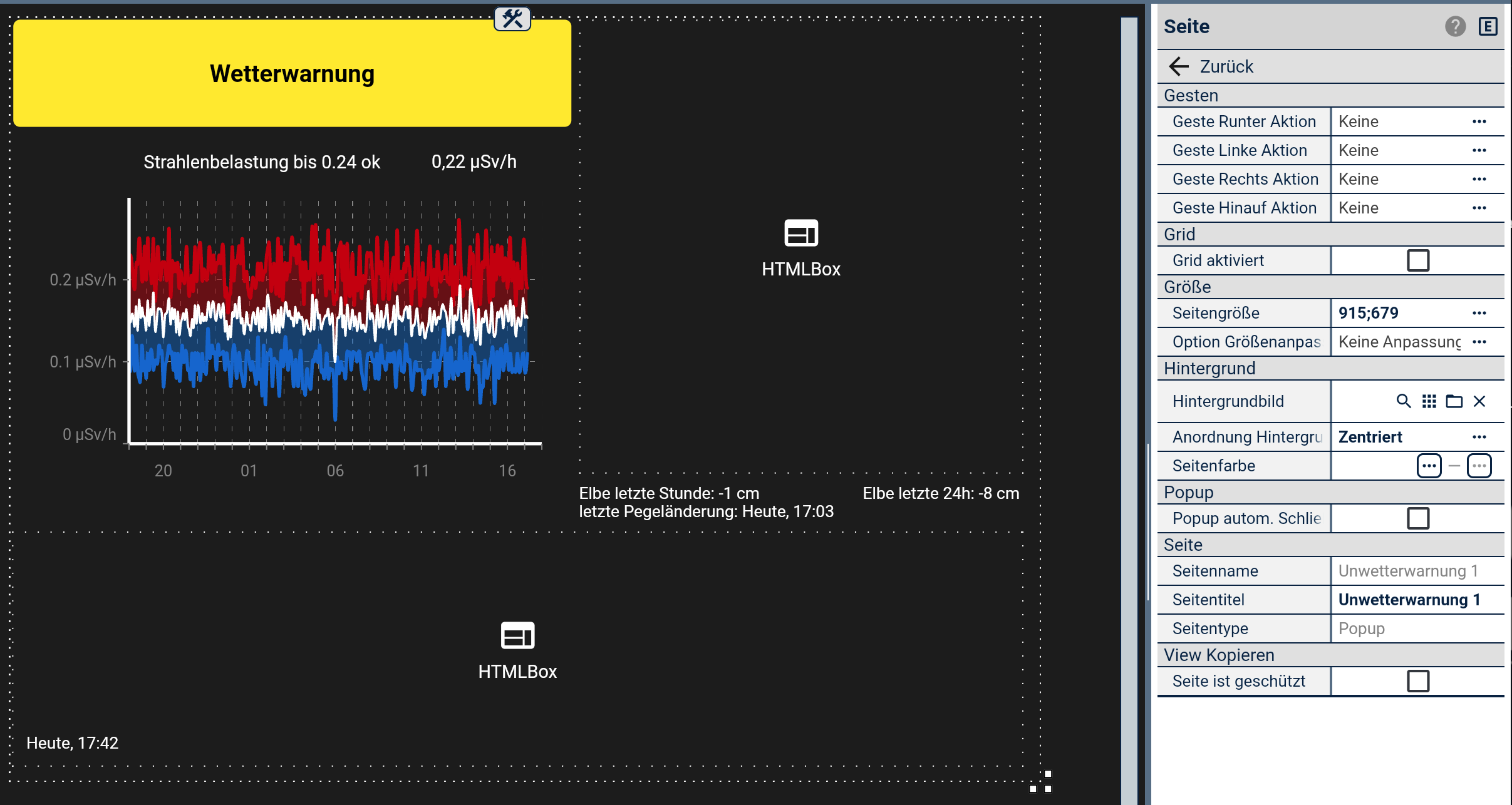Click the yellow Wetterwarnung button

(292, 73)
